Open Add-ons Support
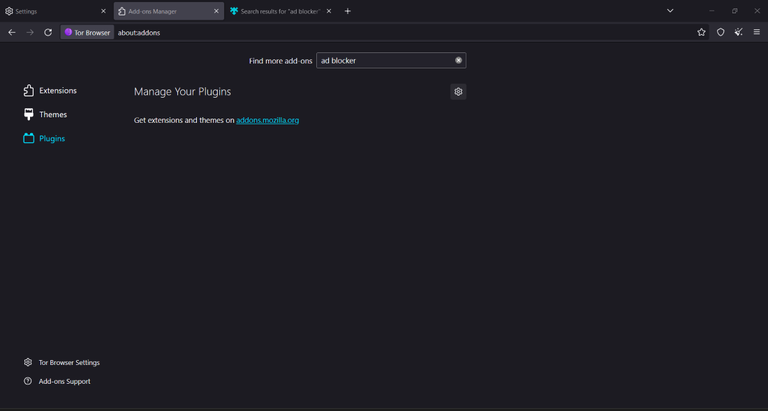 coord(57,381)
